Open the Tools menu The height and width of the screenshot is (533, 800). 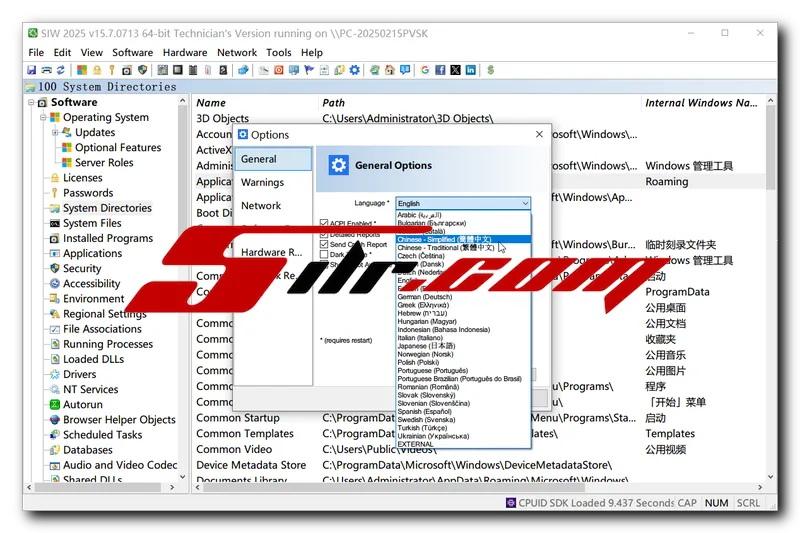[279, 53]
